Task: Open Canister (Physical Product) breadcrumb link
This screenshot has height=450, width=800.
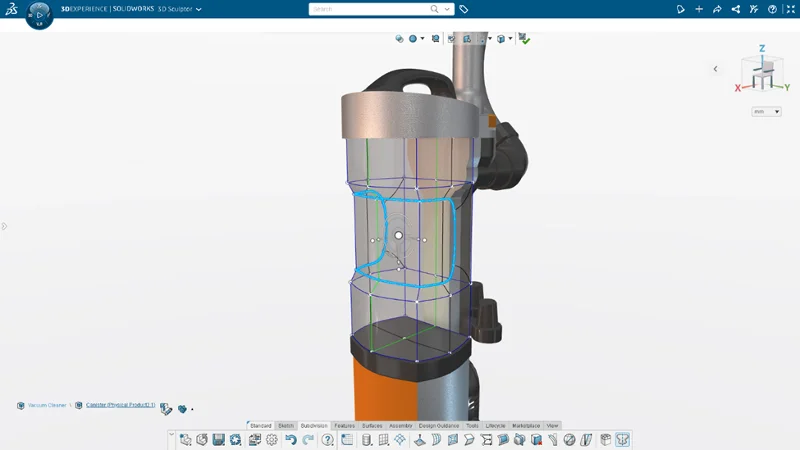Action: coord(121,406)
